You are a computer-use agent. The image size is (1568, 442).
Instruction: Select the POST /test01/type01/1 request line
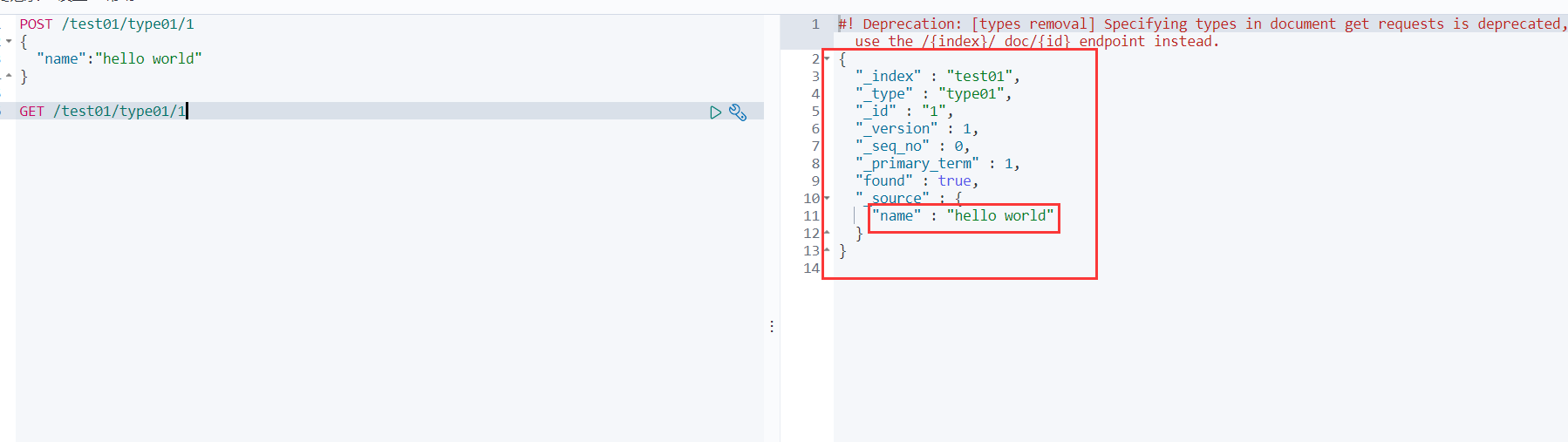click(106, 24)
